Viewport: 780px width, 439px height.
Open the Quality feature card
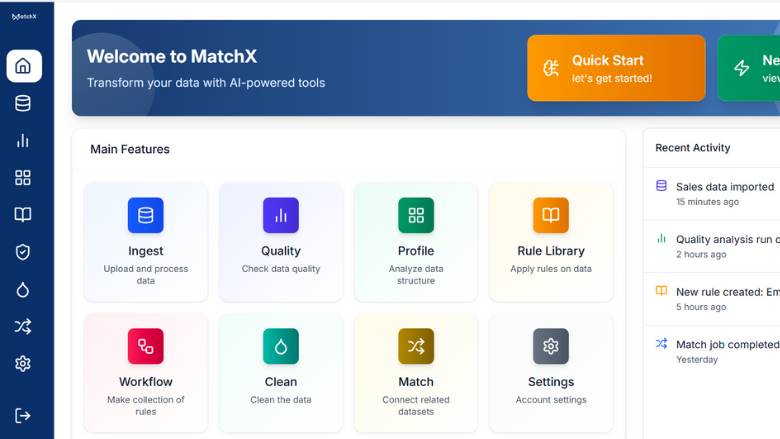(x=281, y=241)
